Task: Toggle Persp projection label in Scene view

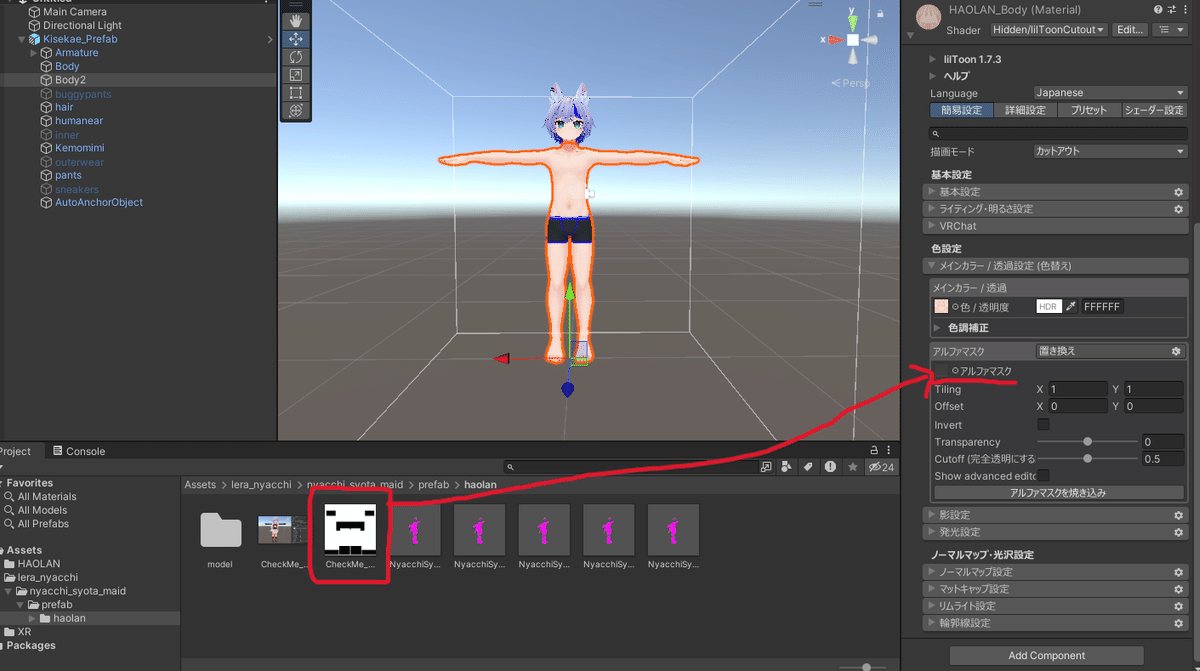Action: pyautogui.click(x=851, y=83)
